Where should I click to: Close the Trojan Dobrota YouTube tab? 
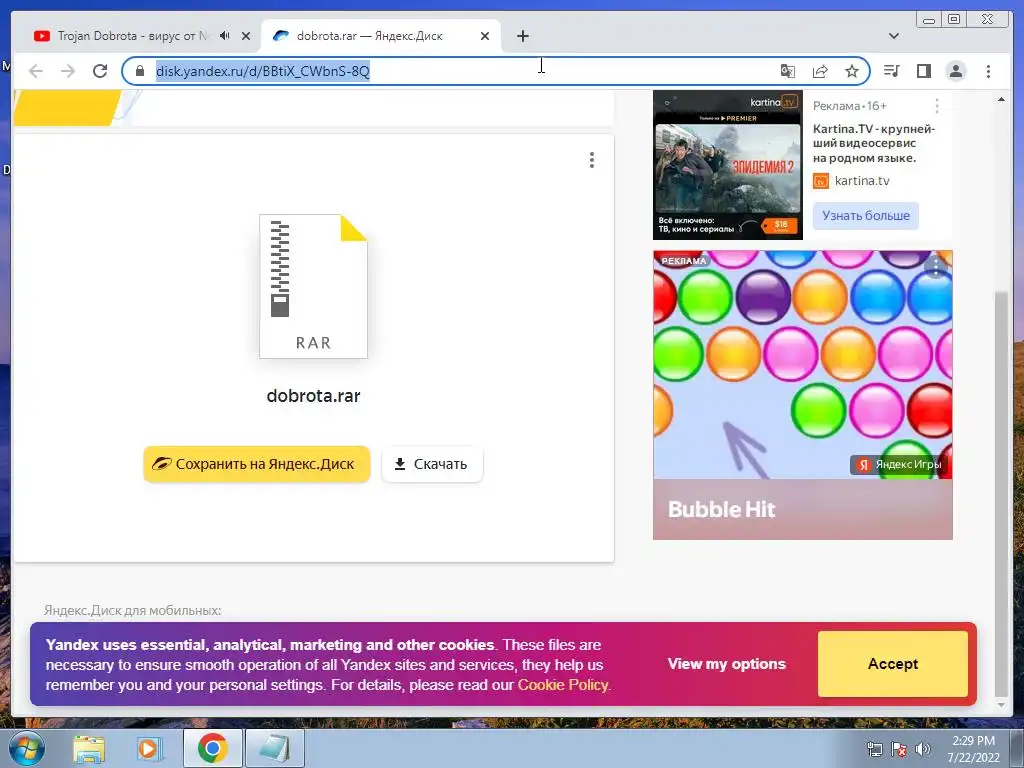click(x=246, y=36)
